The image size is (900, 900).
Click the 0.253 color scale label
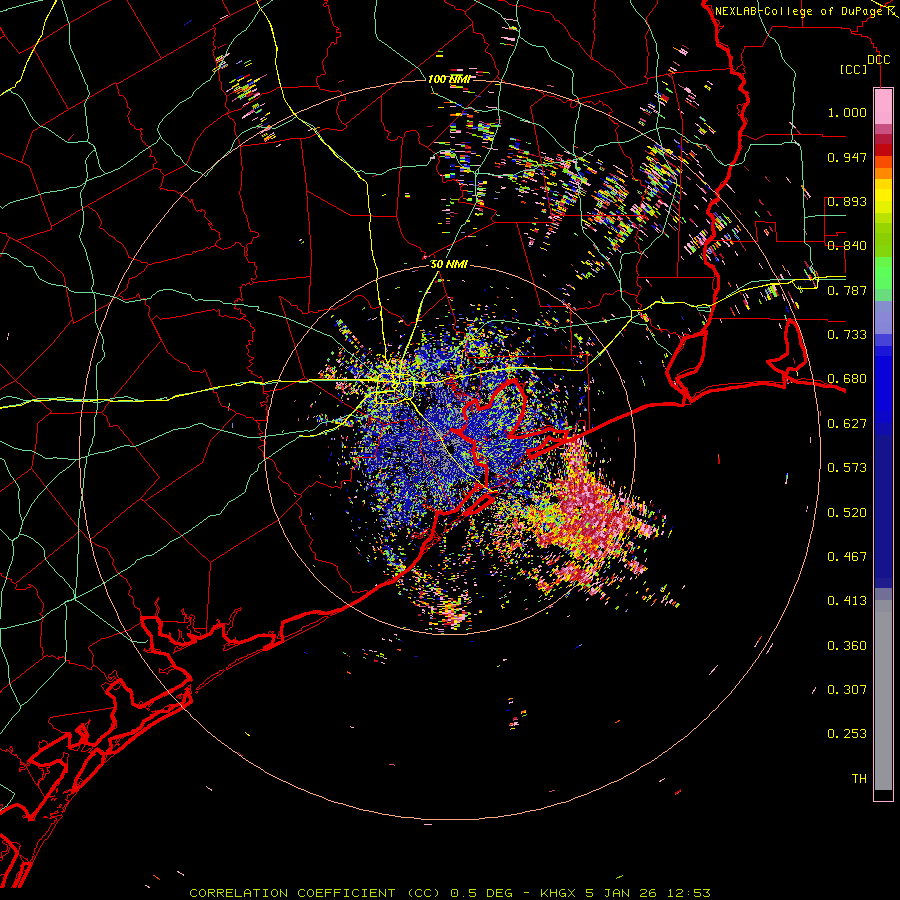tap(847, 734)
